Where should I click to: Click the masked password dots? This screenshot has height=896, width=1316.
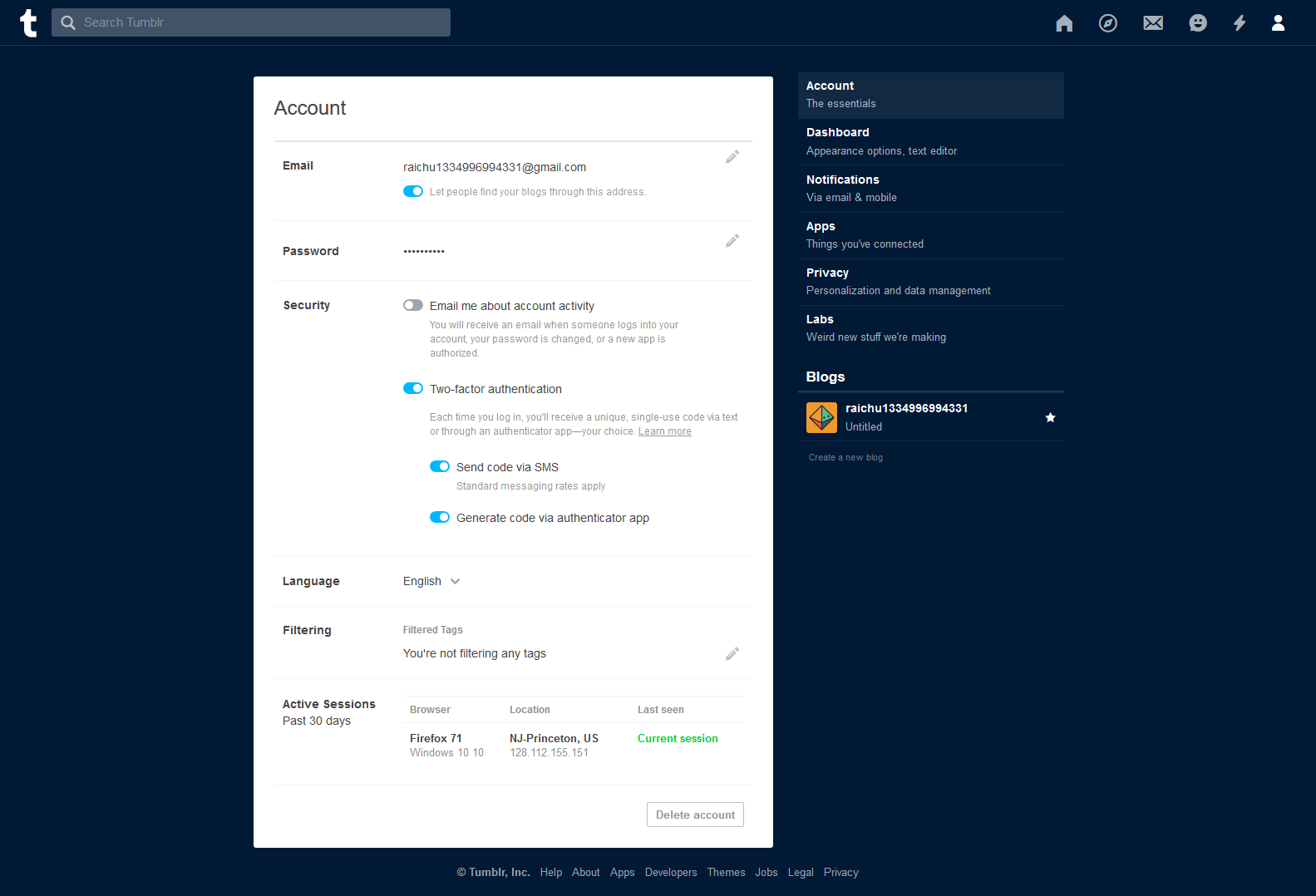(x=424, y=251)
